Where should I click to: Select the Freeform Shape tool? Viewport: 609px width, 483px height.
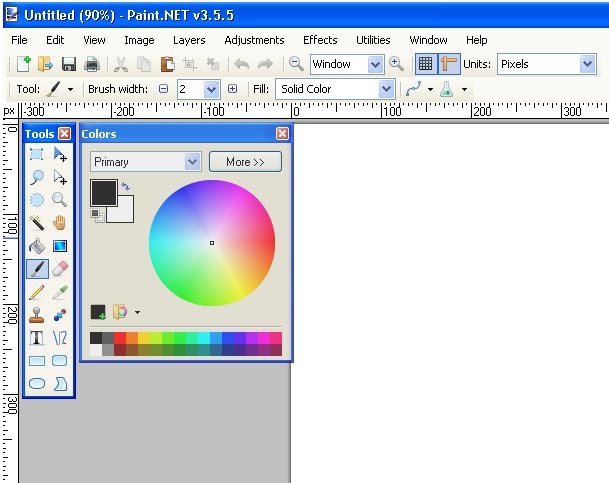pos(60,384)
